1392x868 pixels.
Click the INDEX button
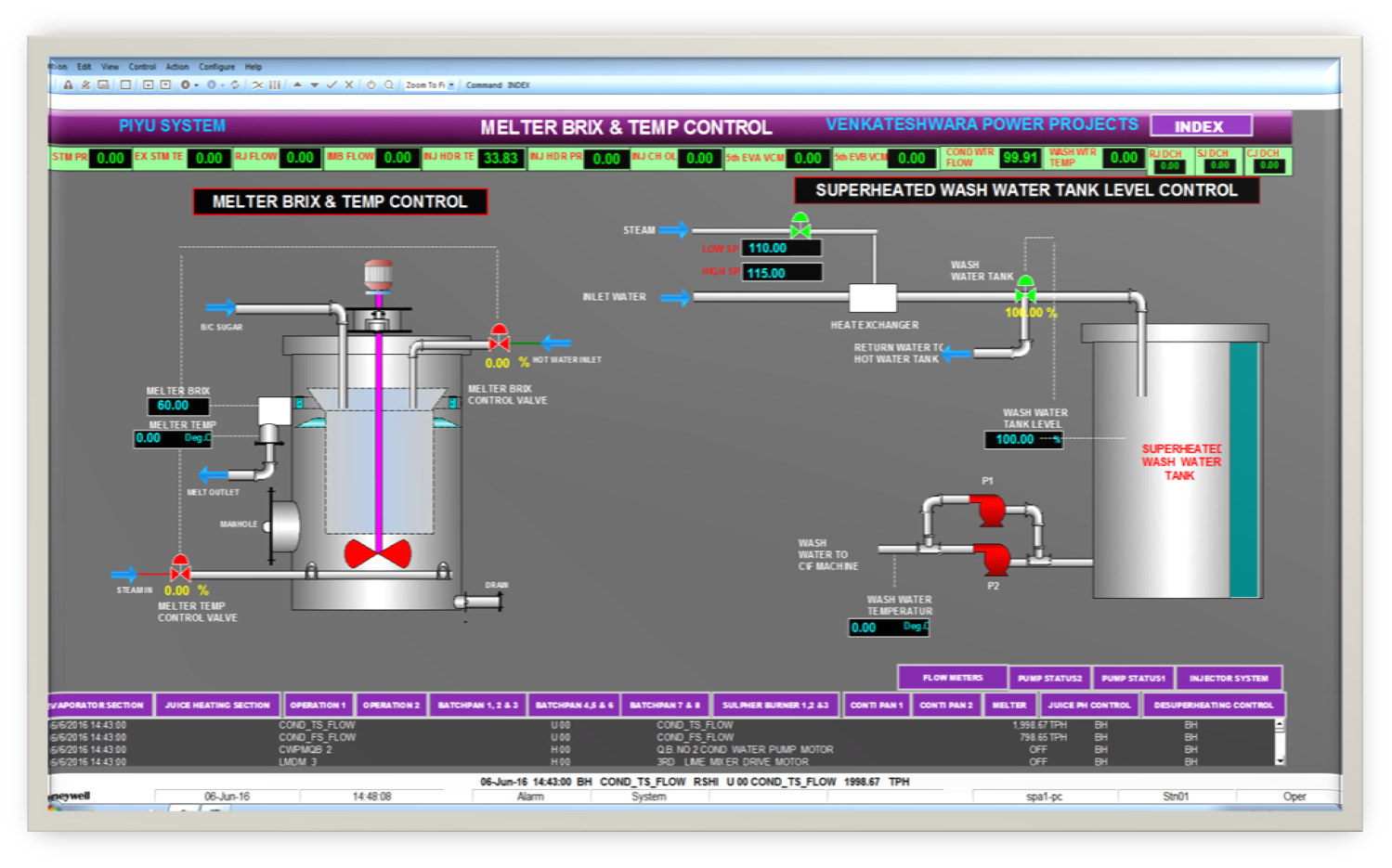[x=1201, y=126]
